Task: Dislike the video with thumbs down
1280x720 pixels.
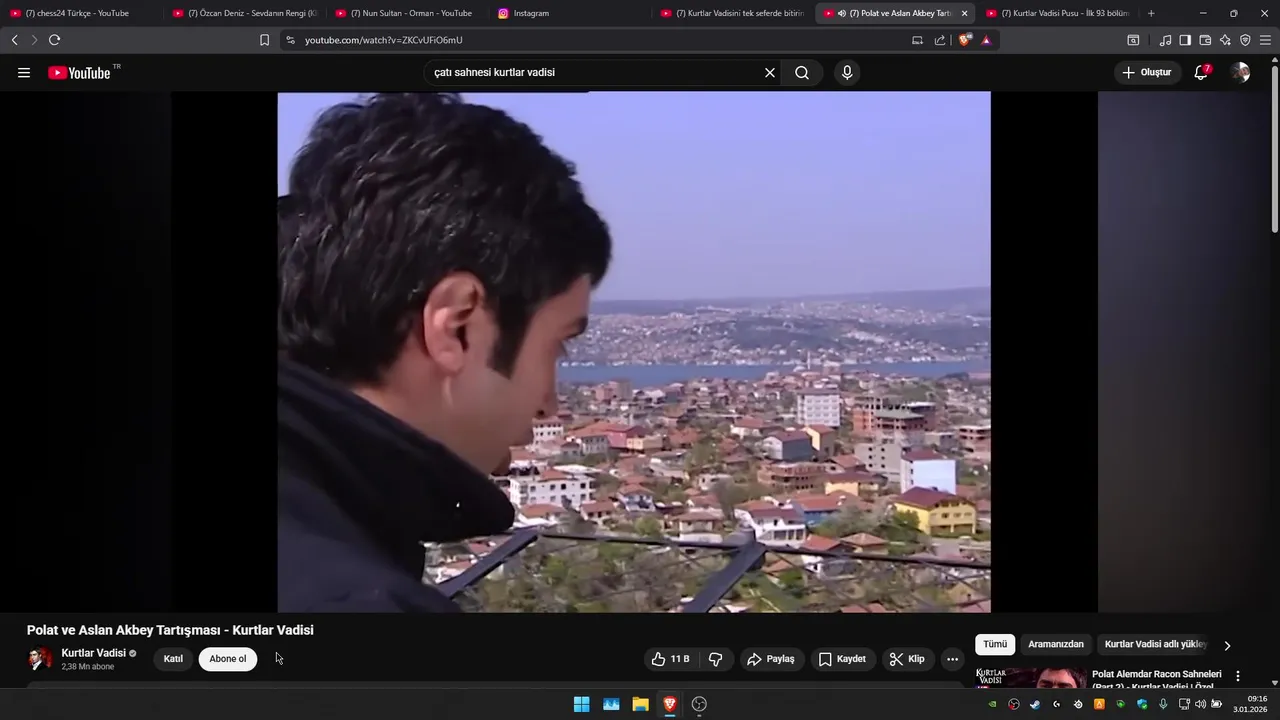Action: [x=715, y=659]
